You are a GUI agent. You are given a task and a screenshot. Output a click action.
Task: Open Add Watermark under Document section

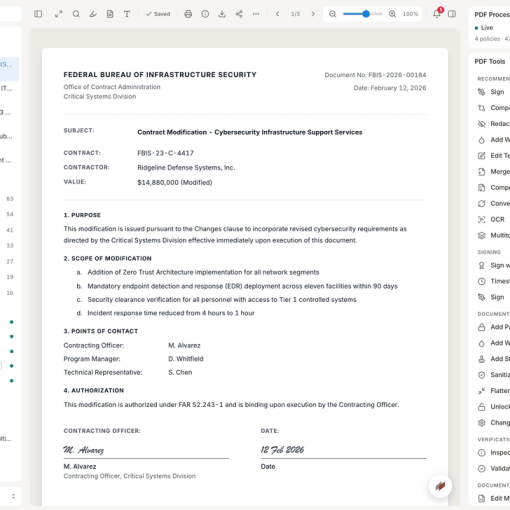[x=493, y=343]
